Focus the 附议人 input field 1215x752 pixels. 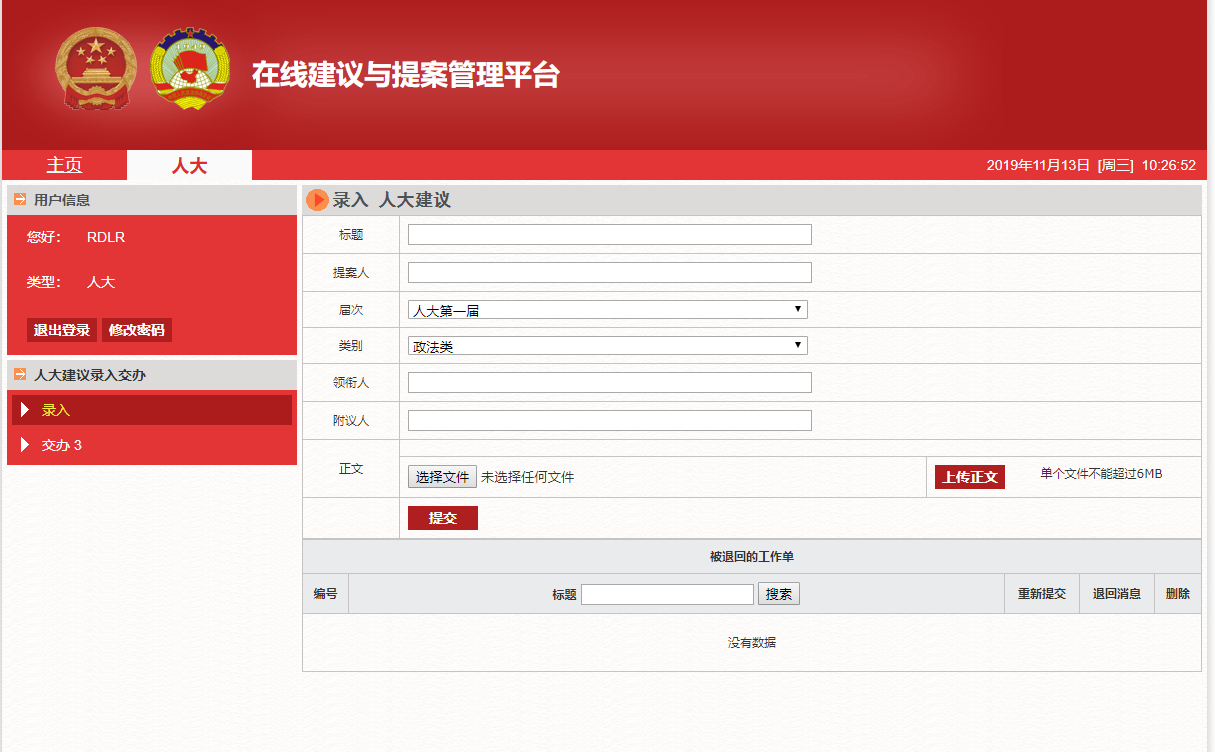(610, 421)
